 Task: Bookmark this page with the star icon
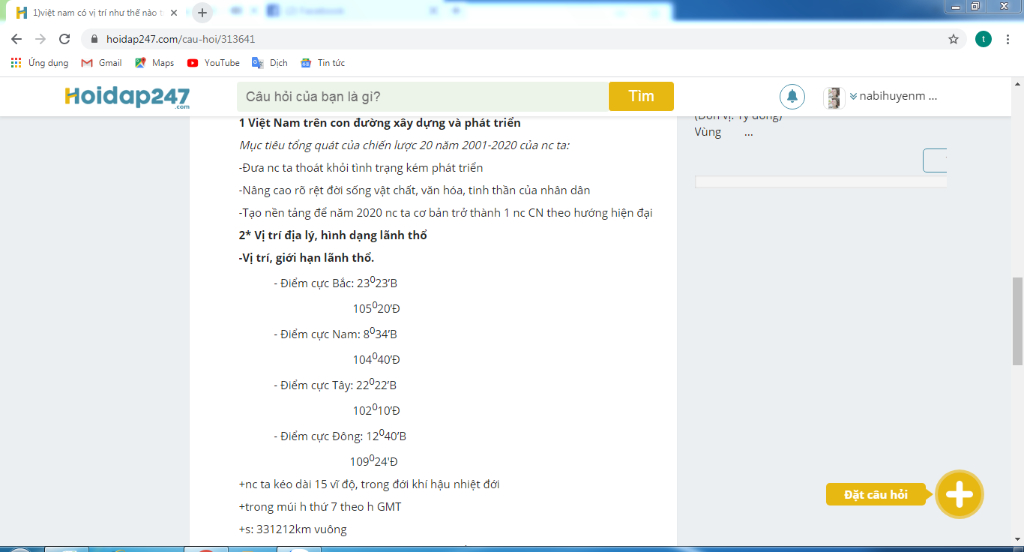[953, 39]
